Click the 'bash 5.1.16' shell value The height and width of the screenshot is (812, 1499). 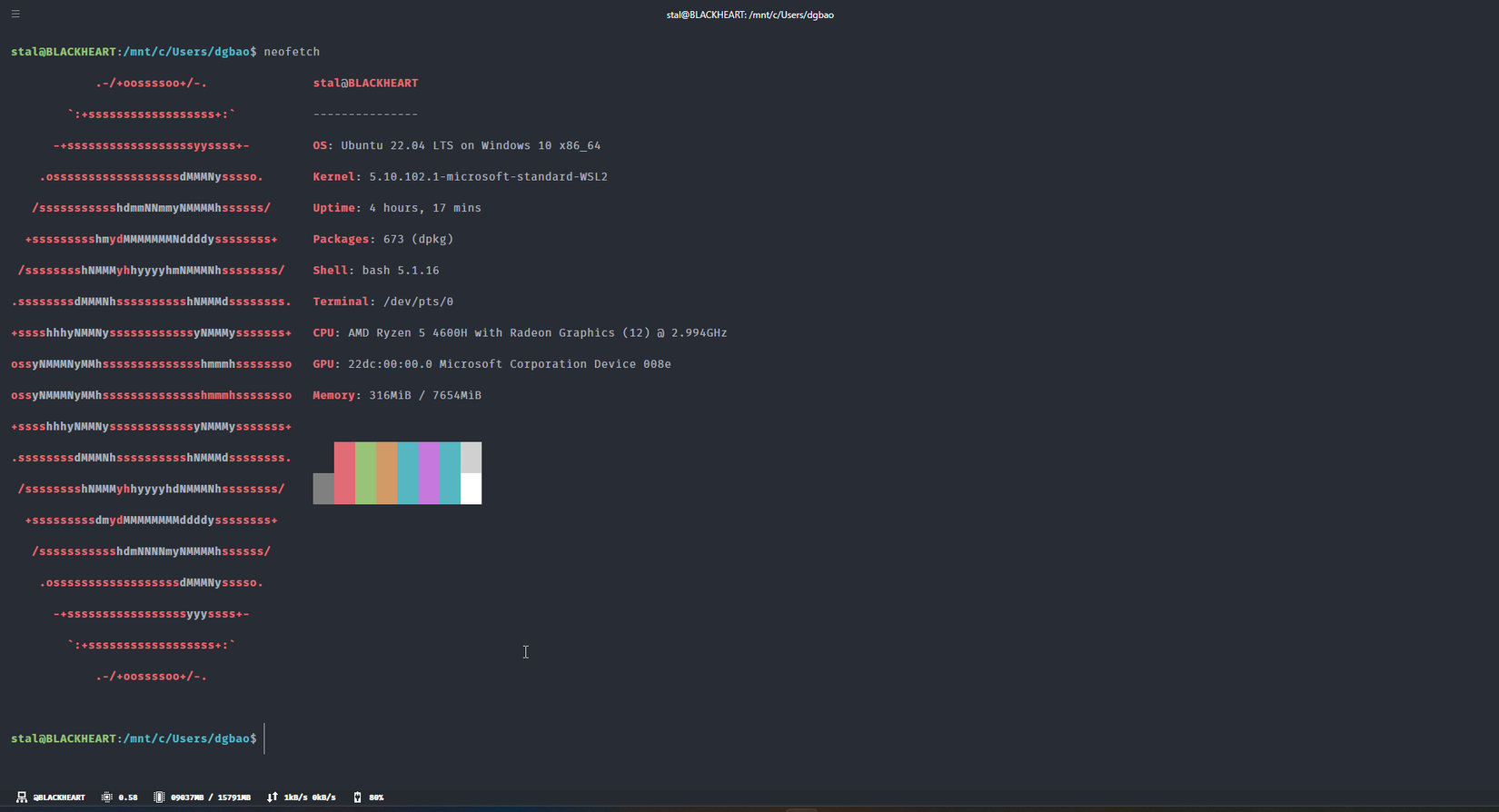pos(401,271)
